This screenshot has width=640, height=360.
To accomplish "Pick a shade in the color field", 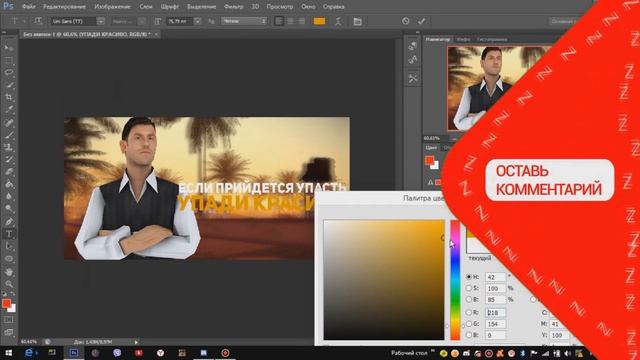I will pos(384,280).
